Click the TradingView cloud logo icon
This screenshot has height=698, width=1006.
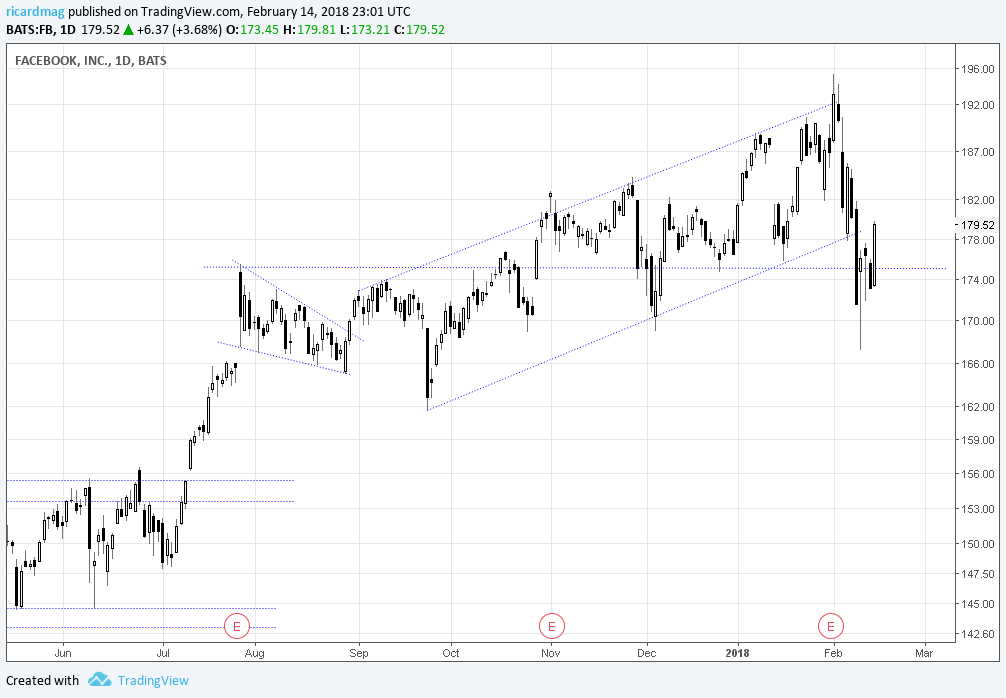click(x=99, y=679)
